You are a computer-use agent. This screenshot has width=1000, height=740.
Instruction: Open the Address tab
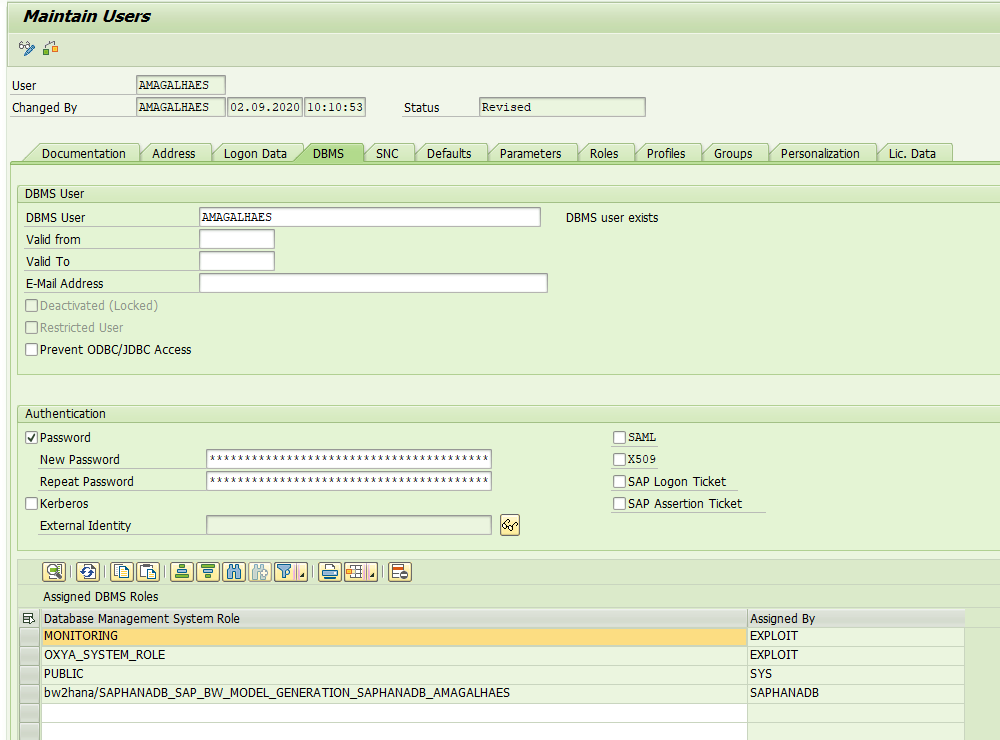(173, 153)
